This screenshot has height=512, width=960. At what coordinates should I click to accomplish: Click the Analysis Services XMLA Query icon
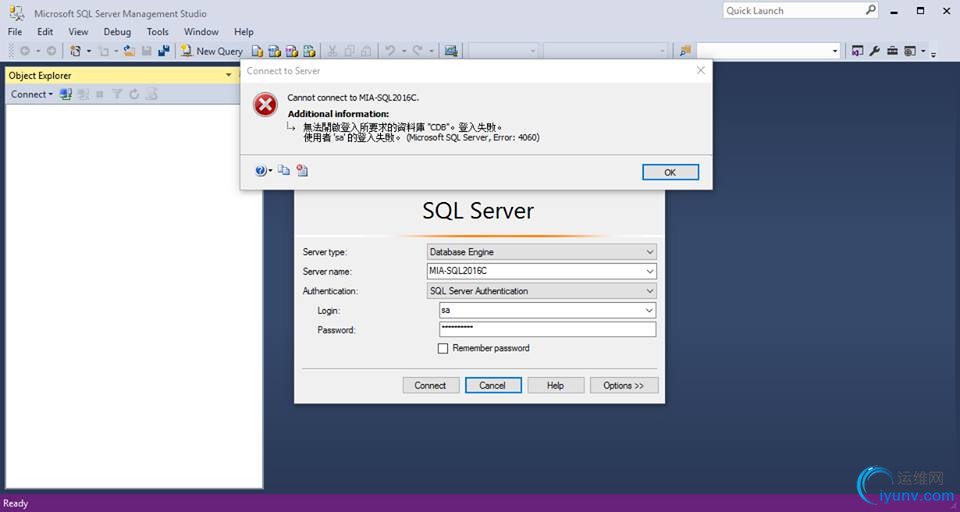pyautogui.click(x=309, y=51)
